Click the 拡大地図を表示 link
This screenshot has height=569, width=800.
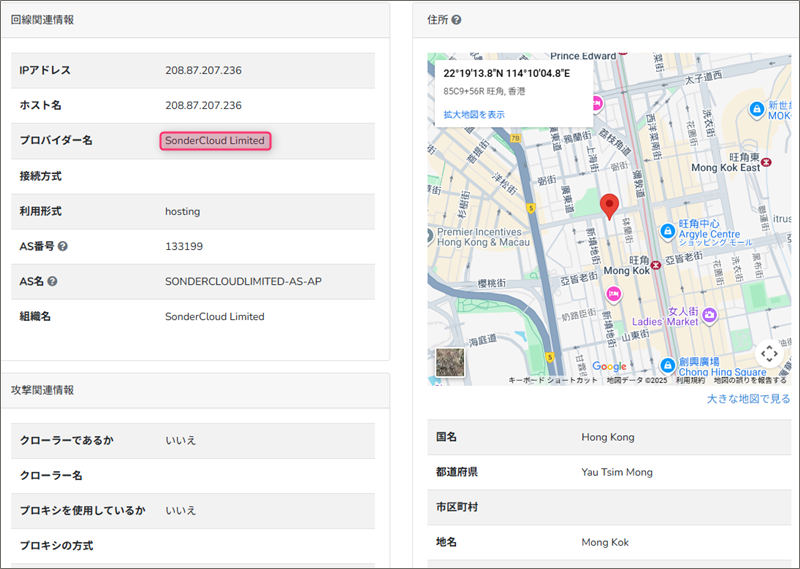(474, 115)
